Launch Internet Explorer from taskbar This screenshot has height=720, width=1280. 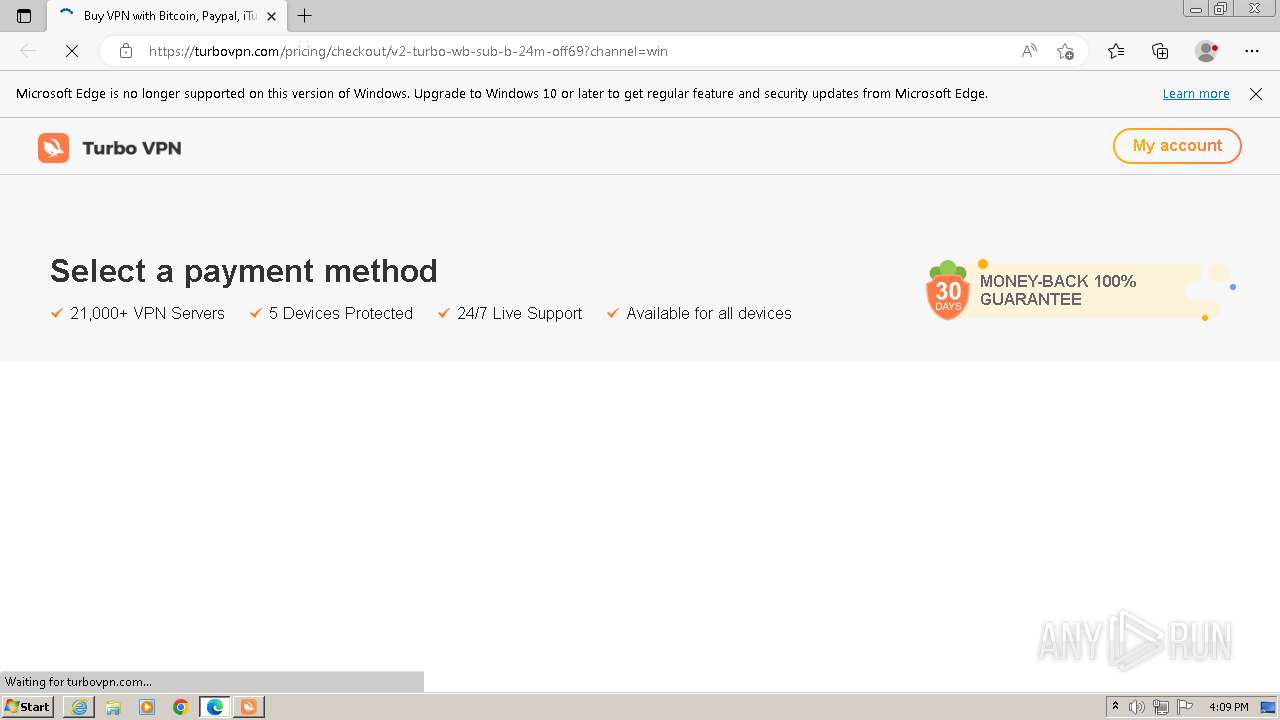click(79, 707)
